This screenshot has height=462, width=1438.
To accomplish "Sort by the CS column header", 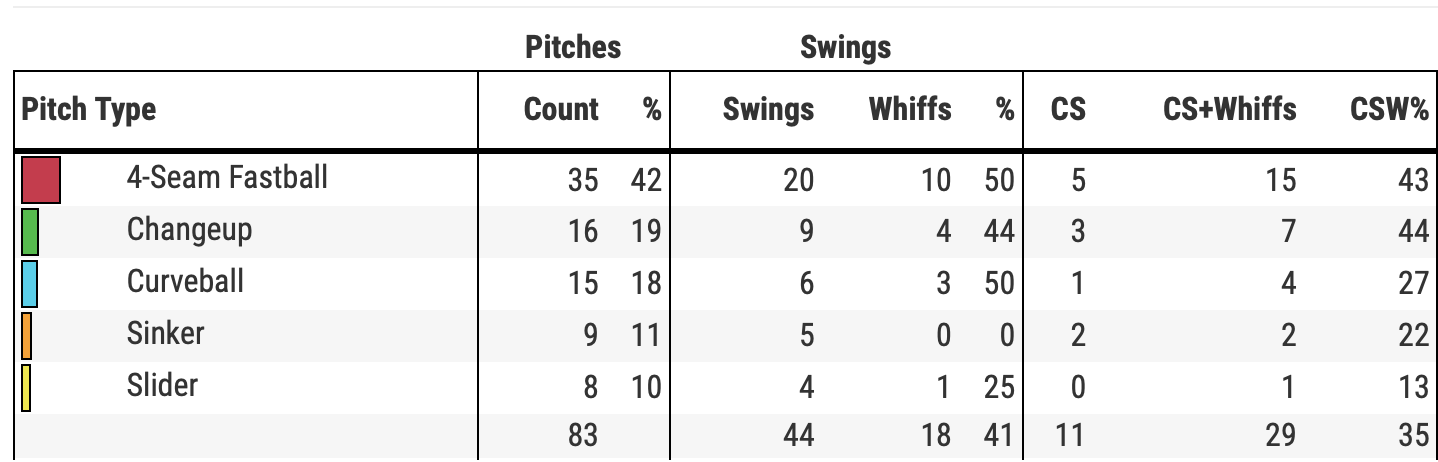I will pos(1068,110).
